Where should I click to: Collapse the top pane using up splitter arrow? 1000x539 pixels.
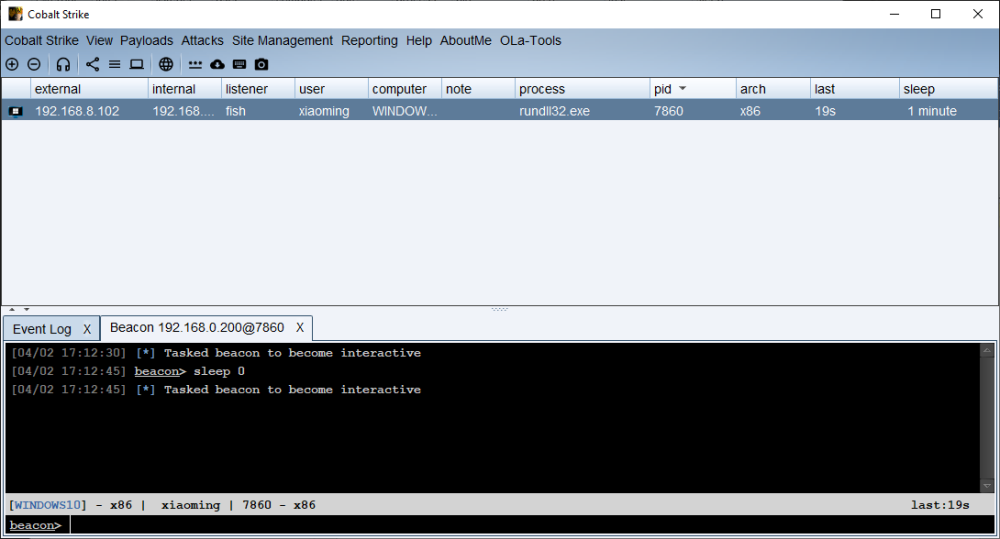tap(11, 309)
